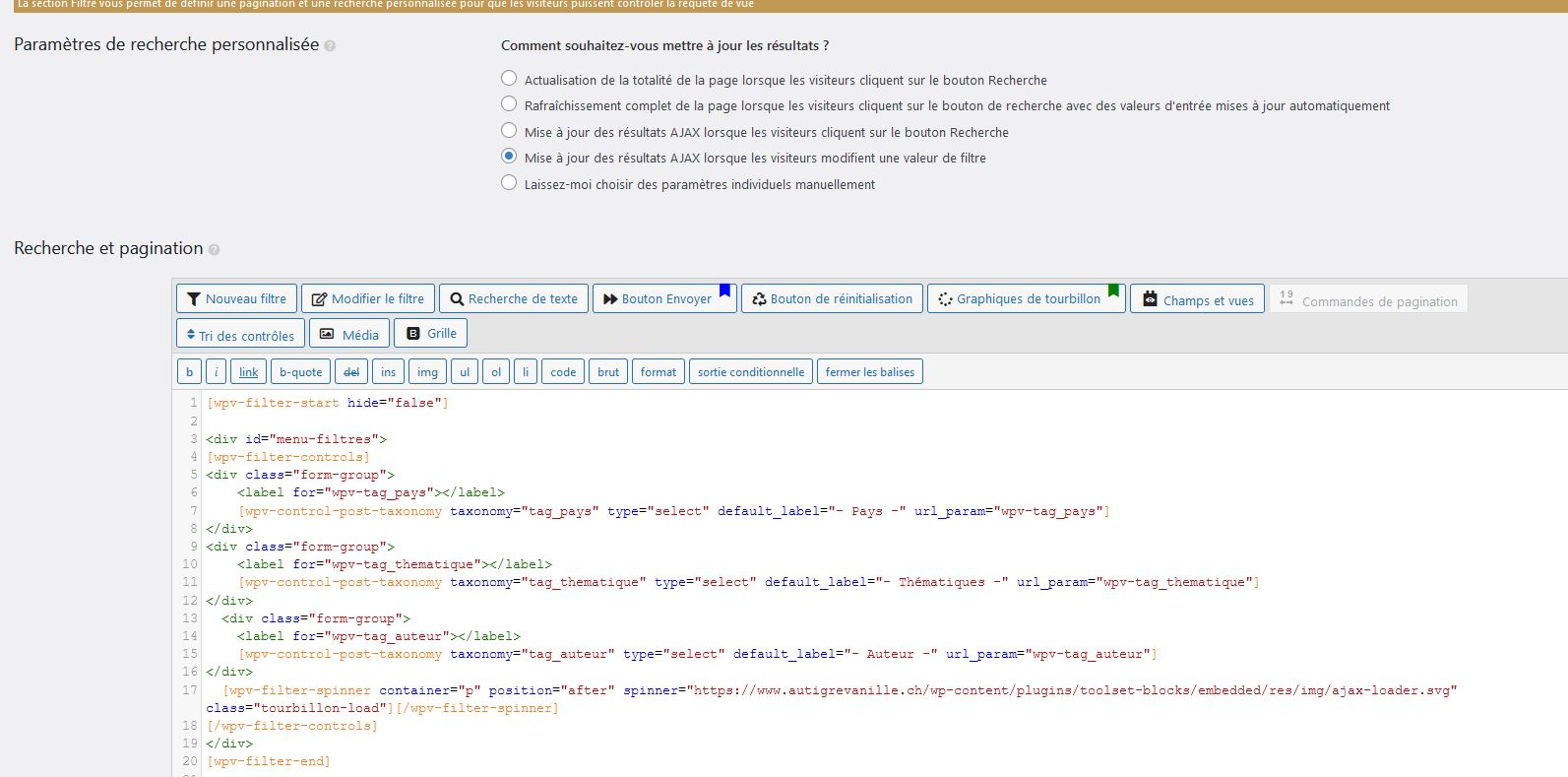Viewport: 1568px width, 777px height.
Task: Click Bouton de réinitialisation button
Action: tap(832, 298)
